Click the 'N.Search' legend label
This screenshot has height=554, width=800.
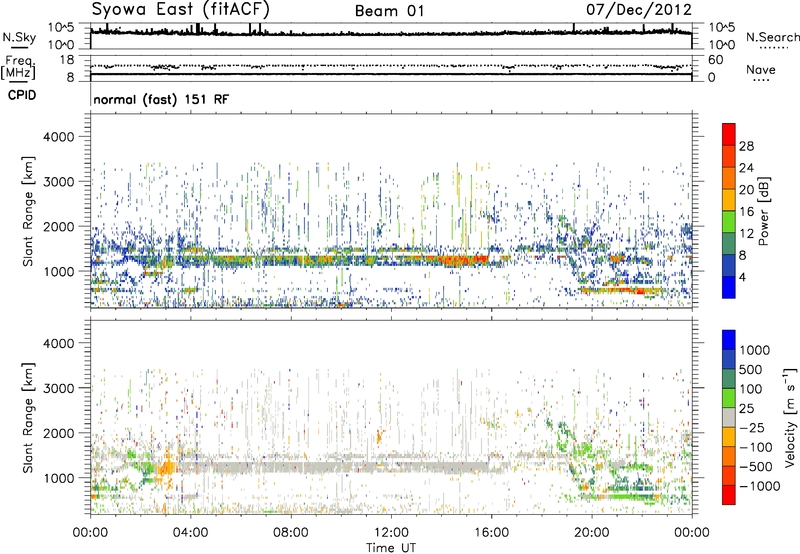coord(772,37)
